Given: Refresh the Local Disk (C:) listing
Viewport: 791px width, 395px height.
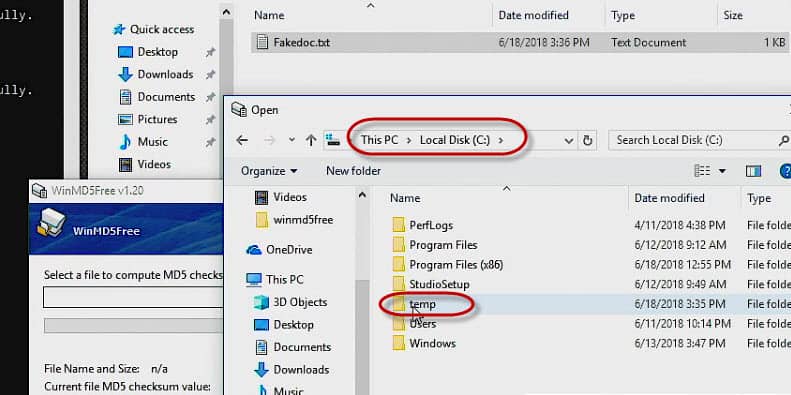Looking at the screenshot, I should [587, 141].
